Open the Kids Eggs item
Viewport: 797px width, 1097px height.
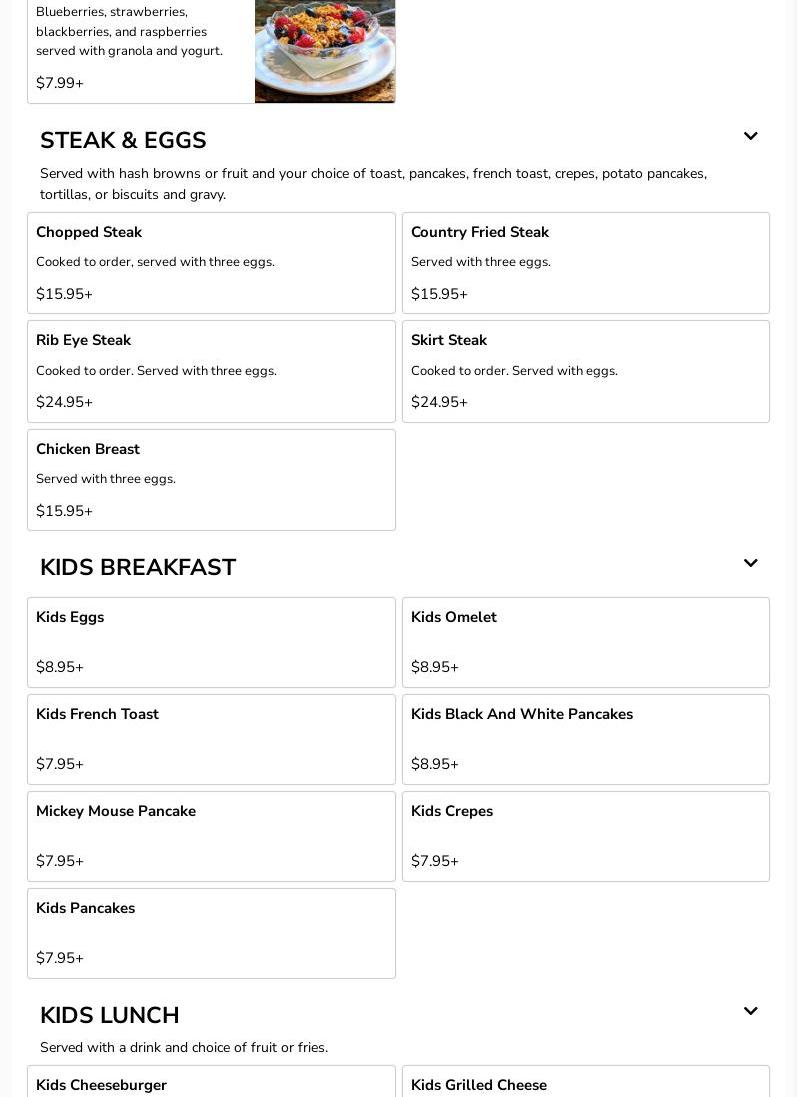point(211,642)
